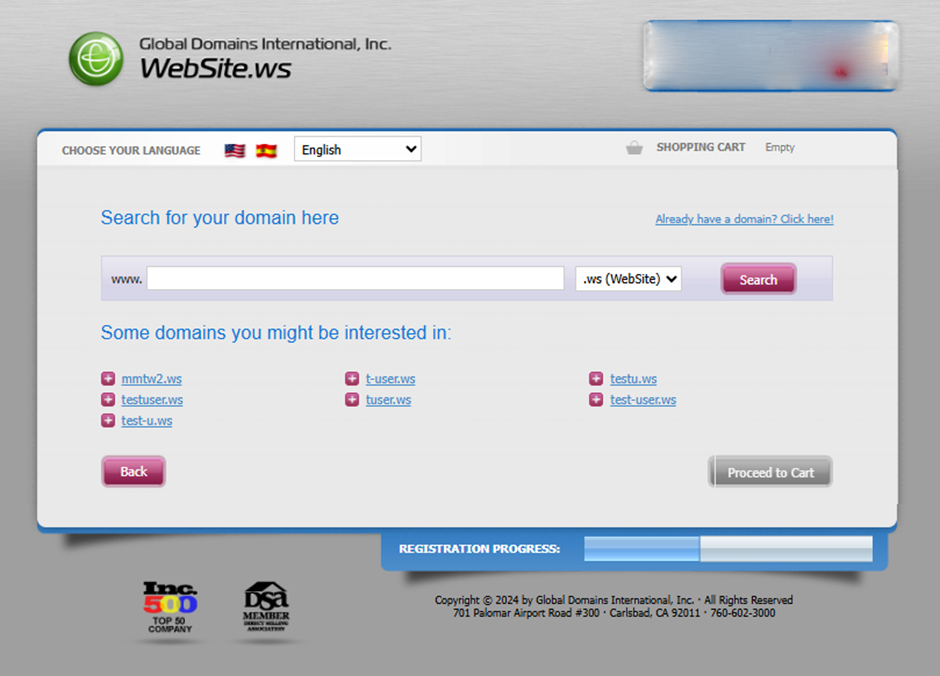
Task: Click the SHOPPING CART menu label
Action: [x=701, y=147]
